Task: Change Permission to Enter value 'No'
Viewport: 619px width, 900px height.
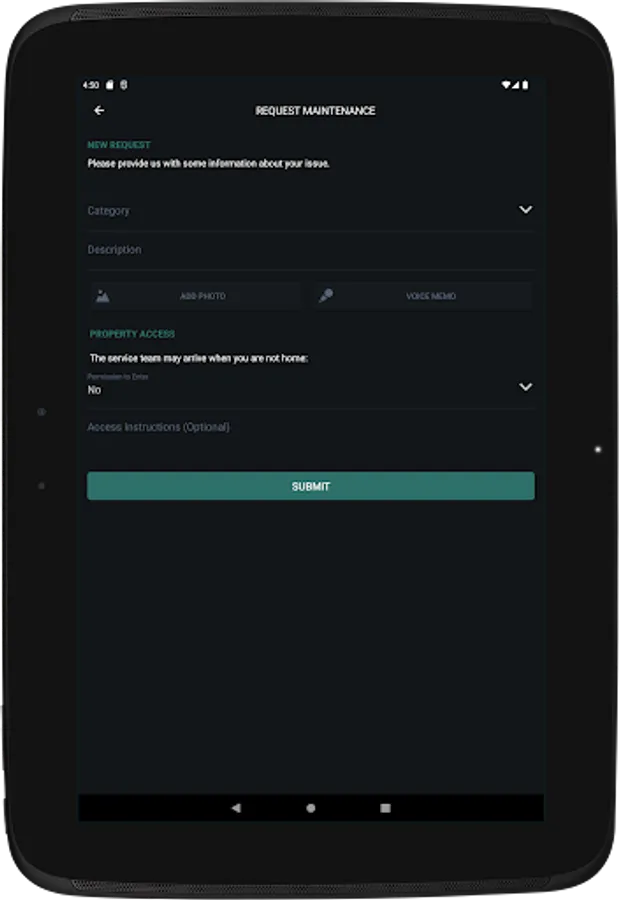Action: tap(95, 390)
